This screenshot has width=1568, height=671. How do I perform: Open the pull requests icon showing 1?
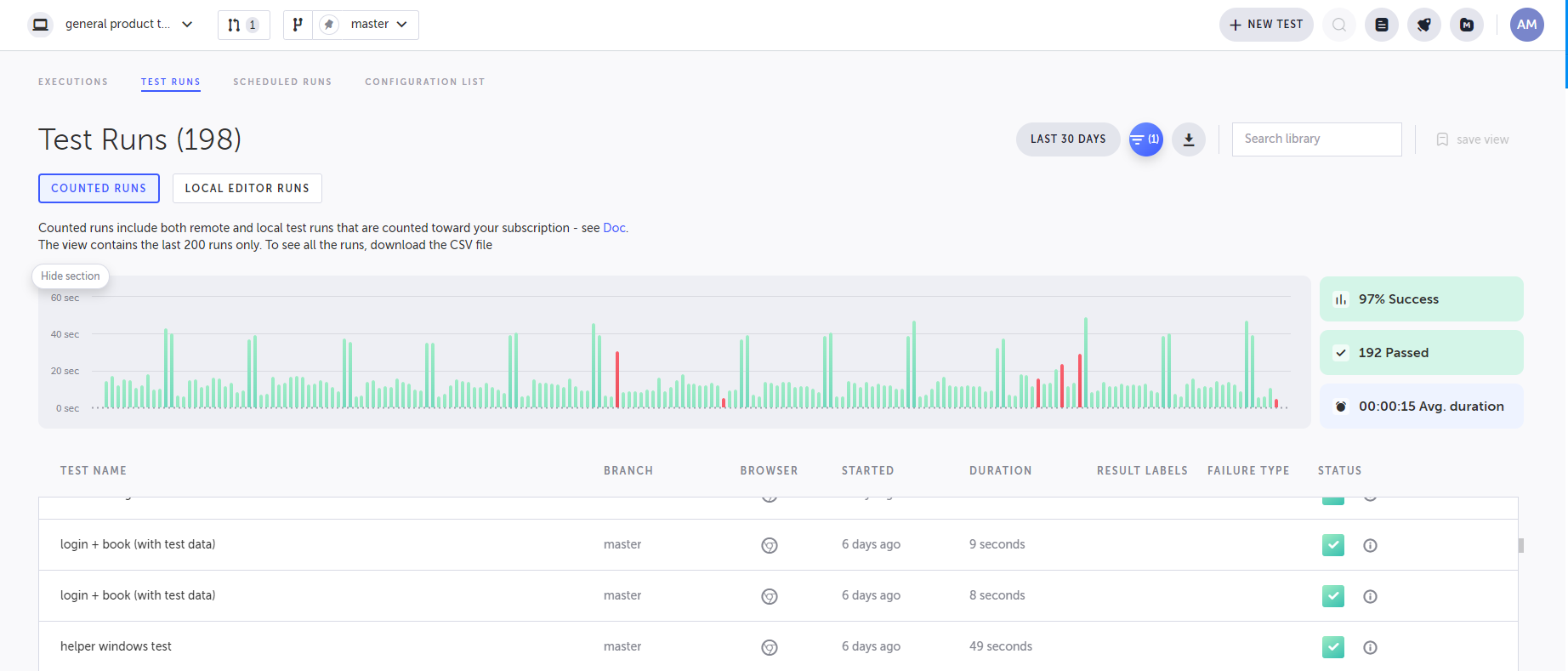[243, 25]
